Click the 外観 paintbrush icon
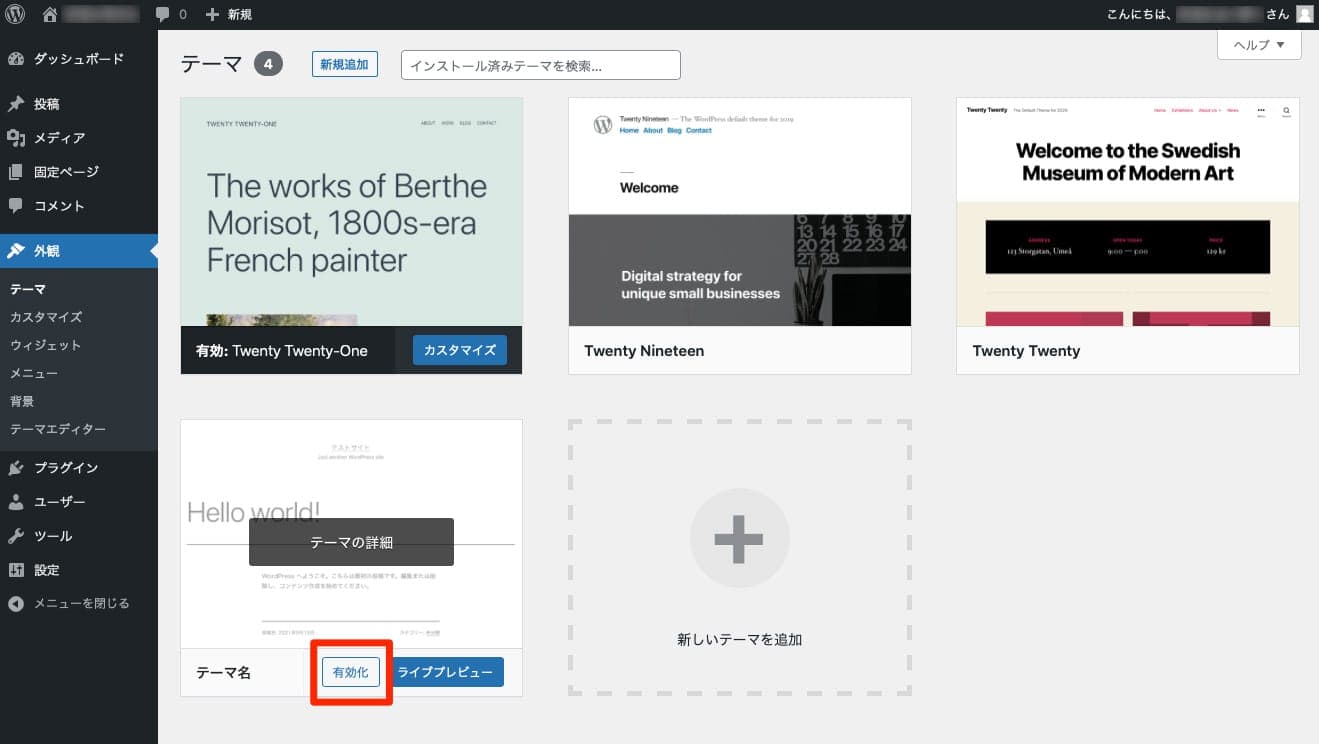This screenshot has width=1319, height=744. [x=16, y=251]
